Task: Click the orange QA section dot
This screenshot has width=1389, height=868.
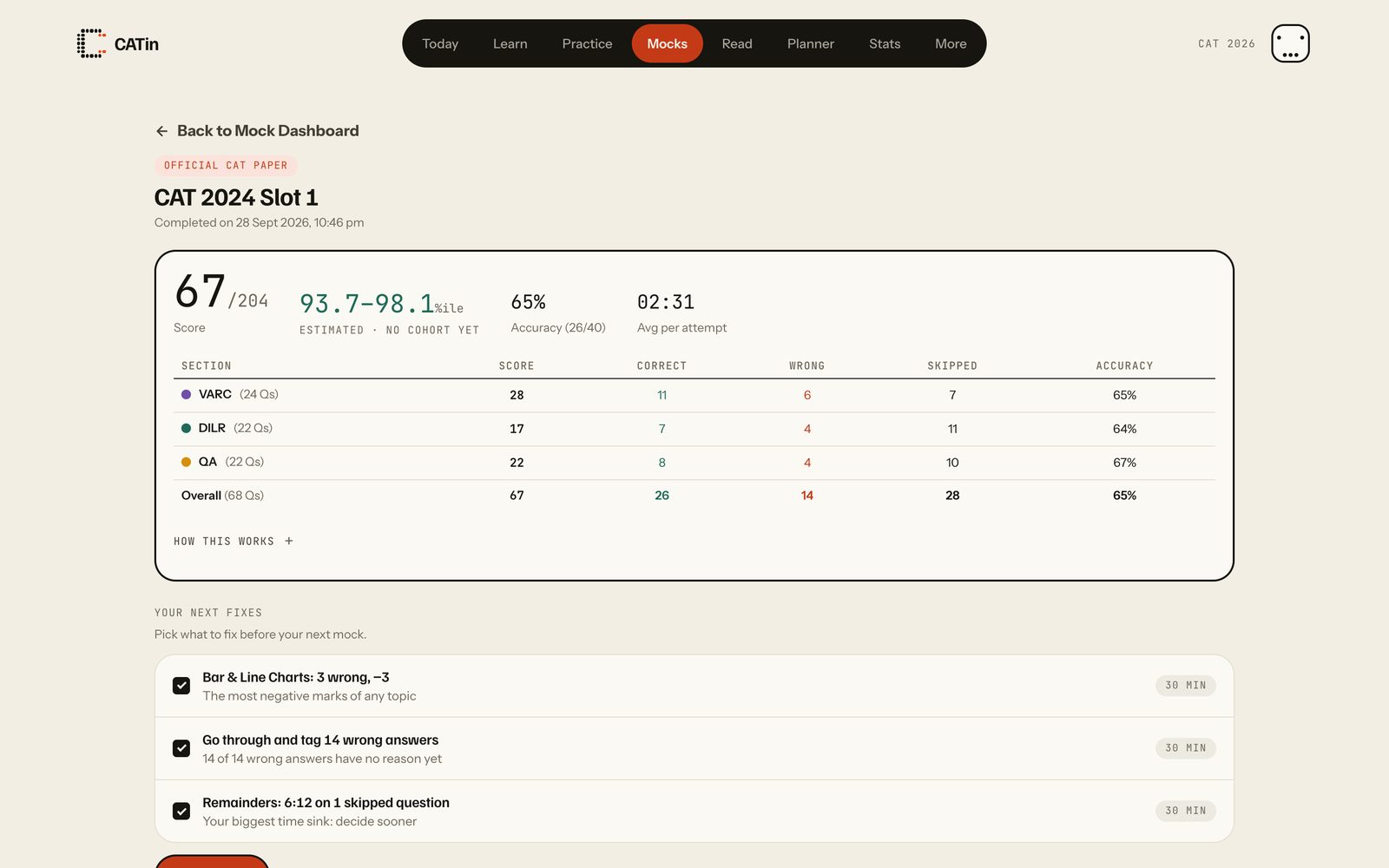Action: 186,462
